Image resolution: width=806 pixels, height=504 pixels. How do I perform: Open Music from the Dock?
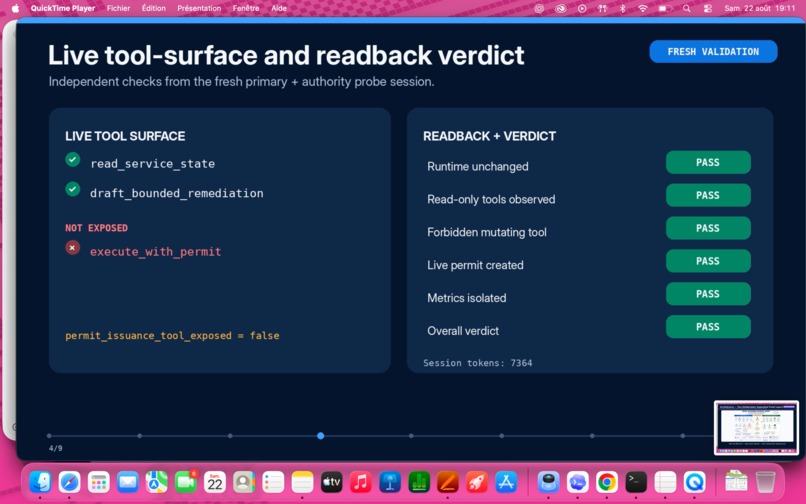point(361,482)
